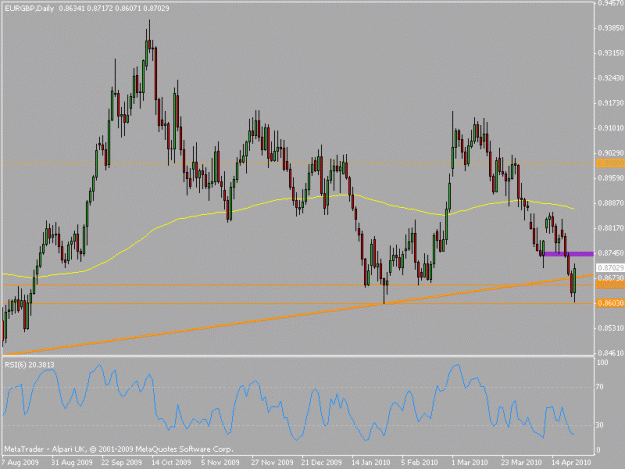This screenshot has width=625, height=469.
Task: Click the RSI level 30 label
Action: tap(600, 425)
